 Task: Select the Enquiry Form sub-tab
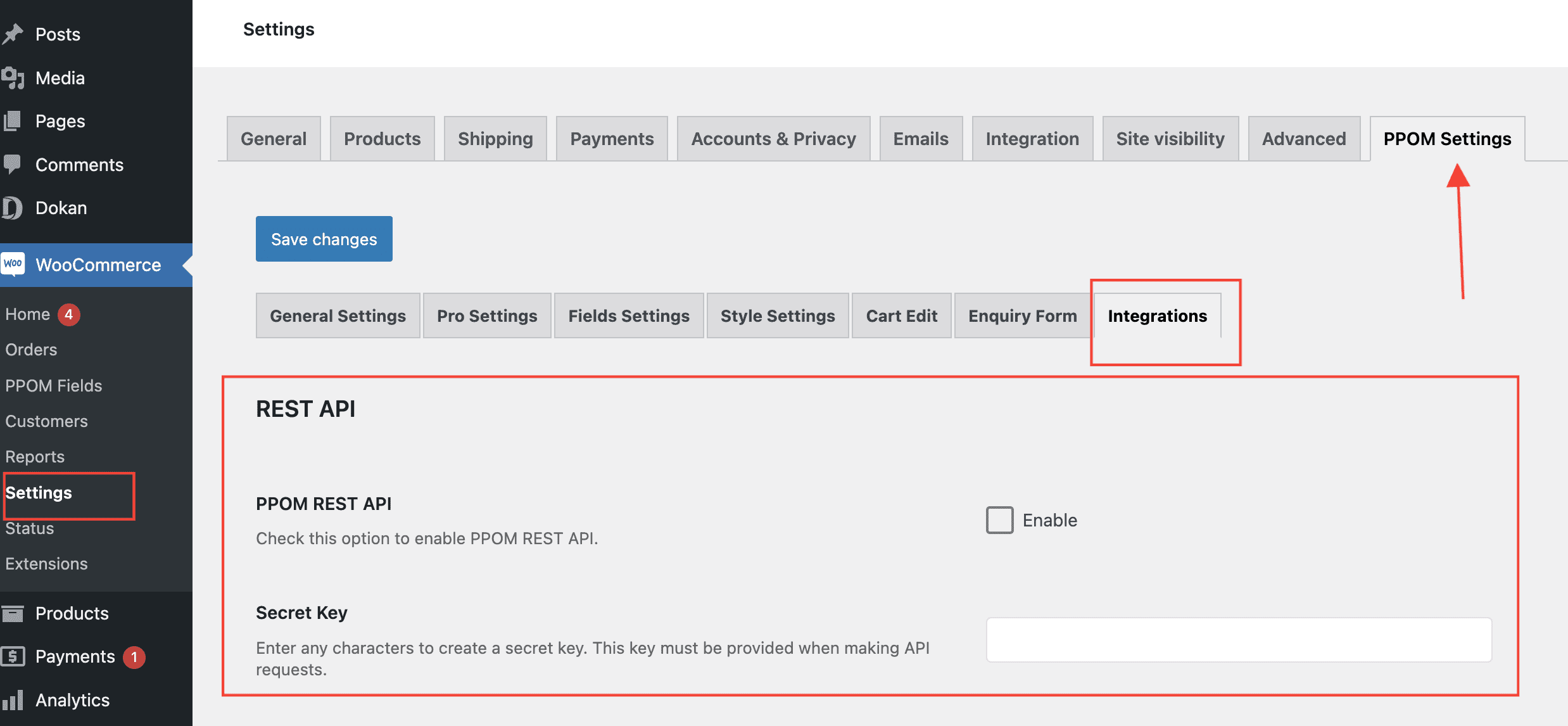click(x=1022, y=315)
